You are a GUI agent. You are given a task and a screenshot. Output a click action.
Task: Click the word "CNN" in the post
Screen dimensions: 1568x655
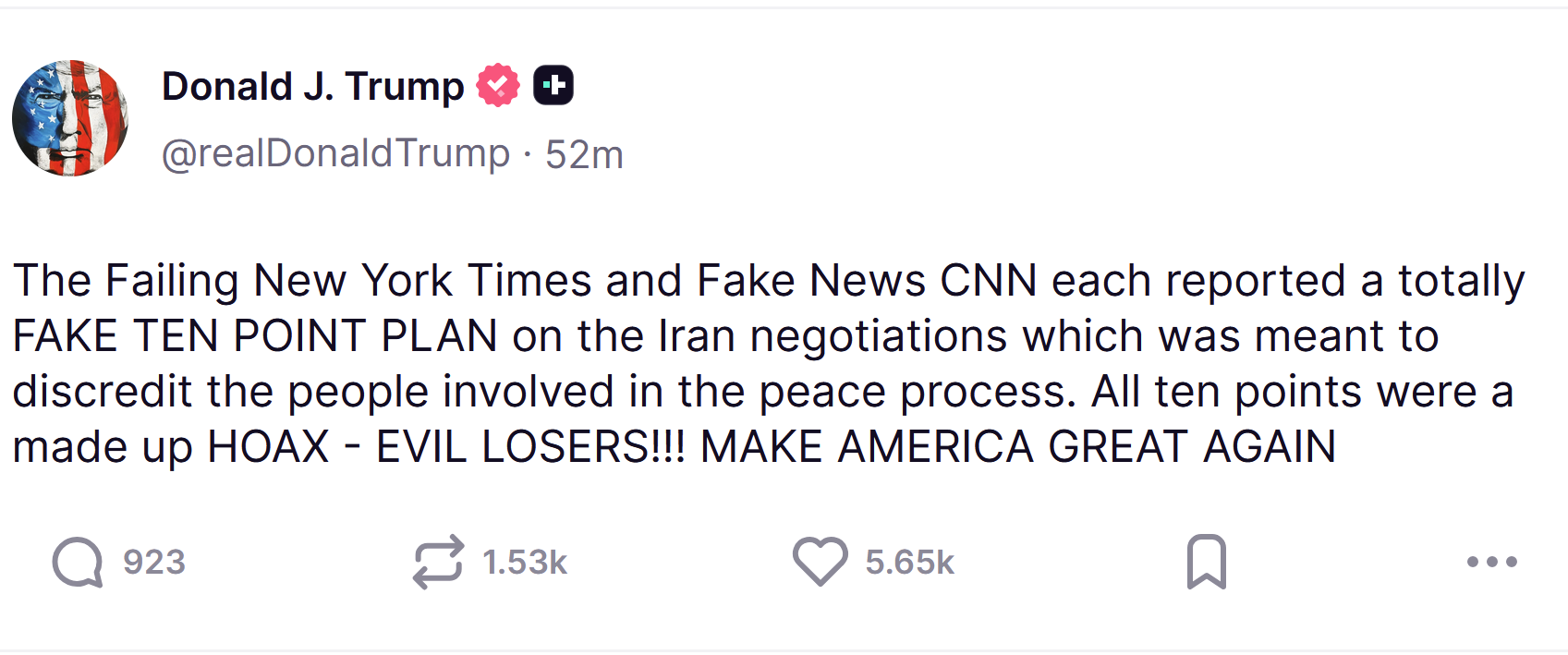988,281
